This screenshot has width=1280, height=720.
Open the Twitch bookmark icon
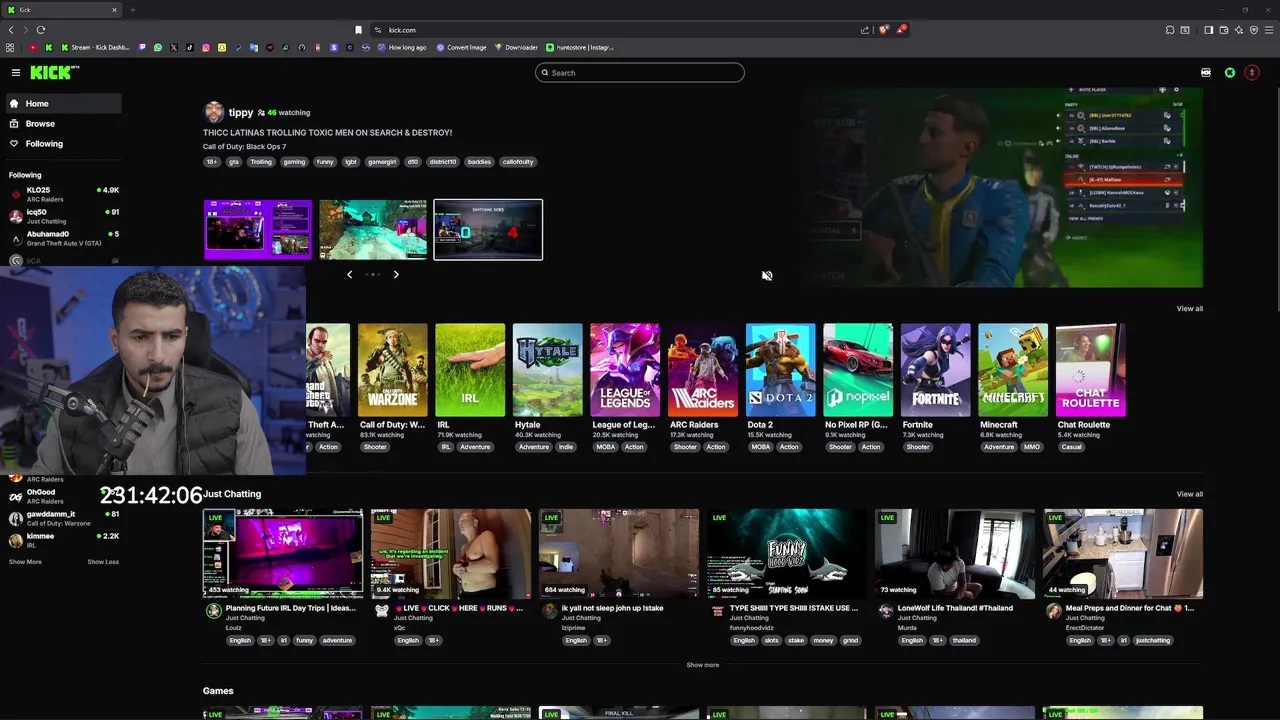(142, 47)
